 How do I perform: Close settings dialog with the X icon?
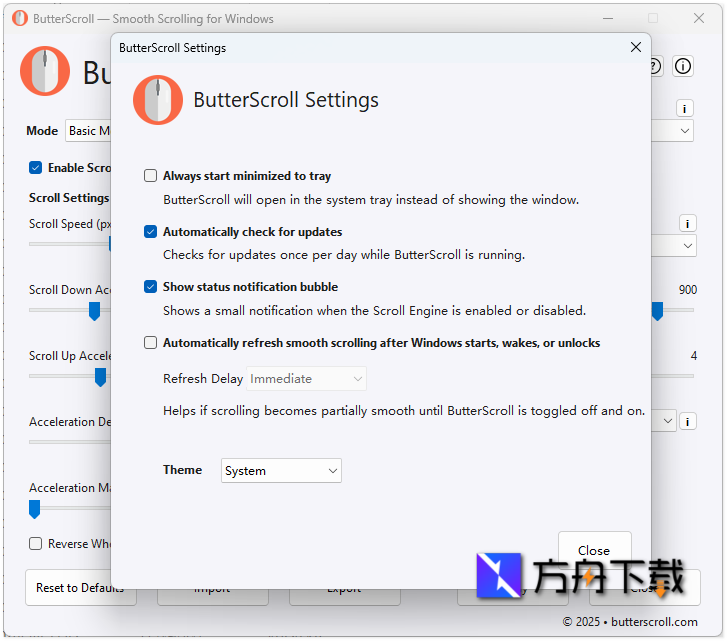pos(636,47)
